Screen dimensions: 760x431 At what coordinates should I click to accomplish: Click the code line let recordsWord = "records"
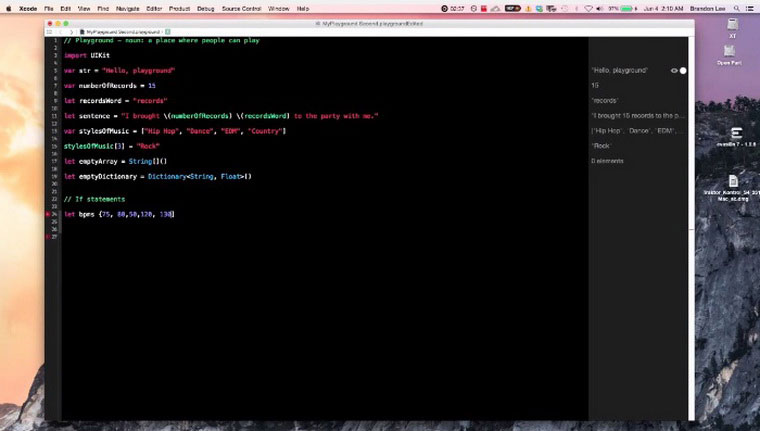pyautogui.click(x=115, y=101)
